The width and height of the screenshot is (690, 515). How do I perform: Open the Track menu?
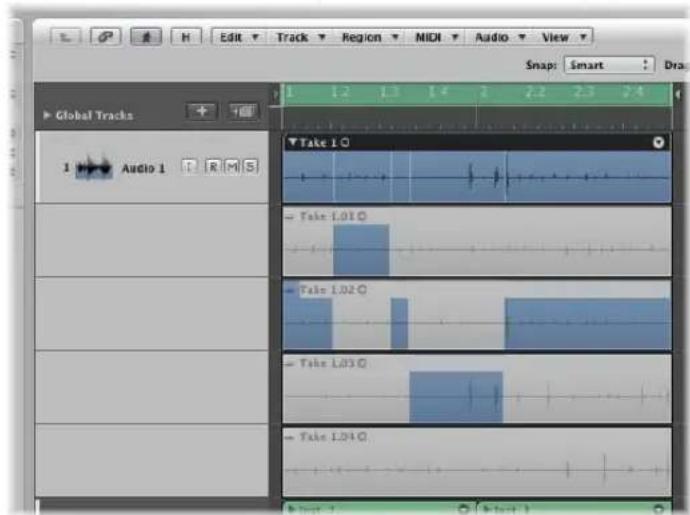click(301, 37)
